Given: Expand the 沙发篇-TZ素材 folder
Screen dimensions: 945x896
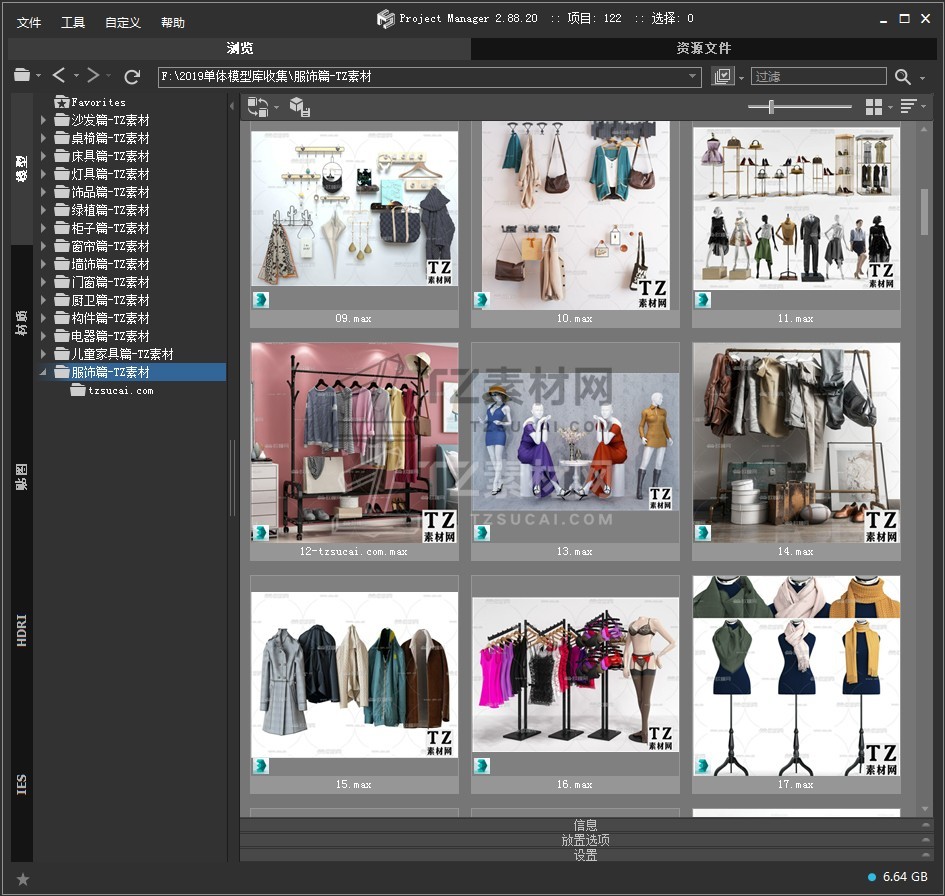Looking at the screenshot, I should tap(44, 120).
